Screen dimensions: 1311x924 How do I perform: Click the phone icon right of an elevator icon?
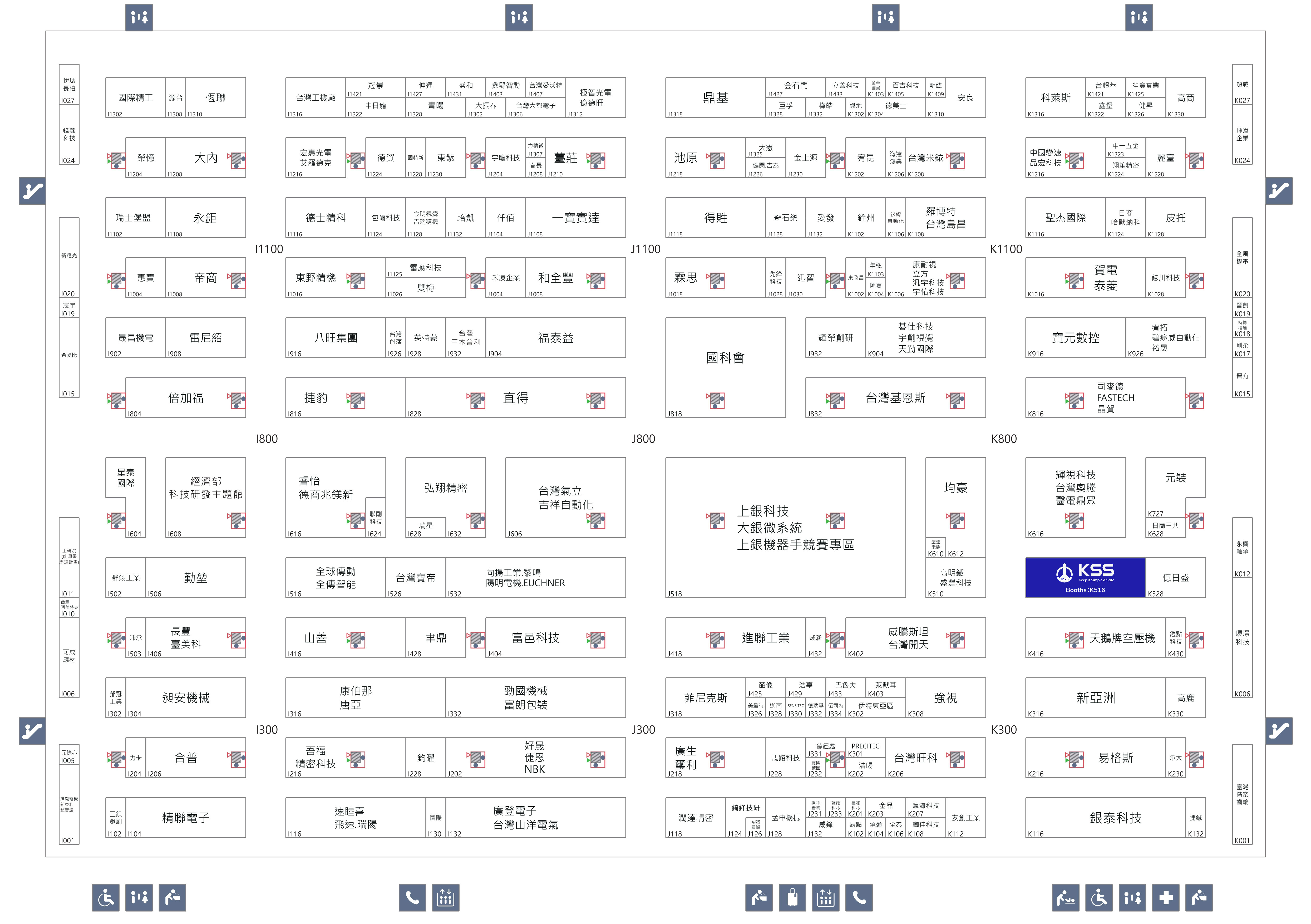click(859, 898)
